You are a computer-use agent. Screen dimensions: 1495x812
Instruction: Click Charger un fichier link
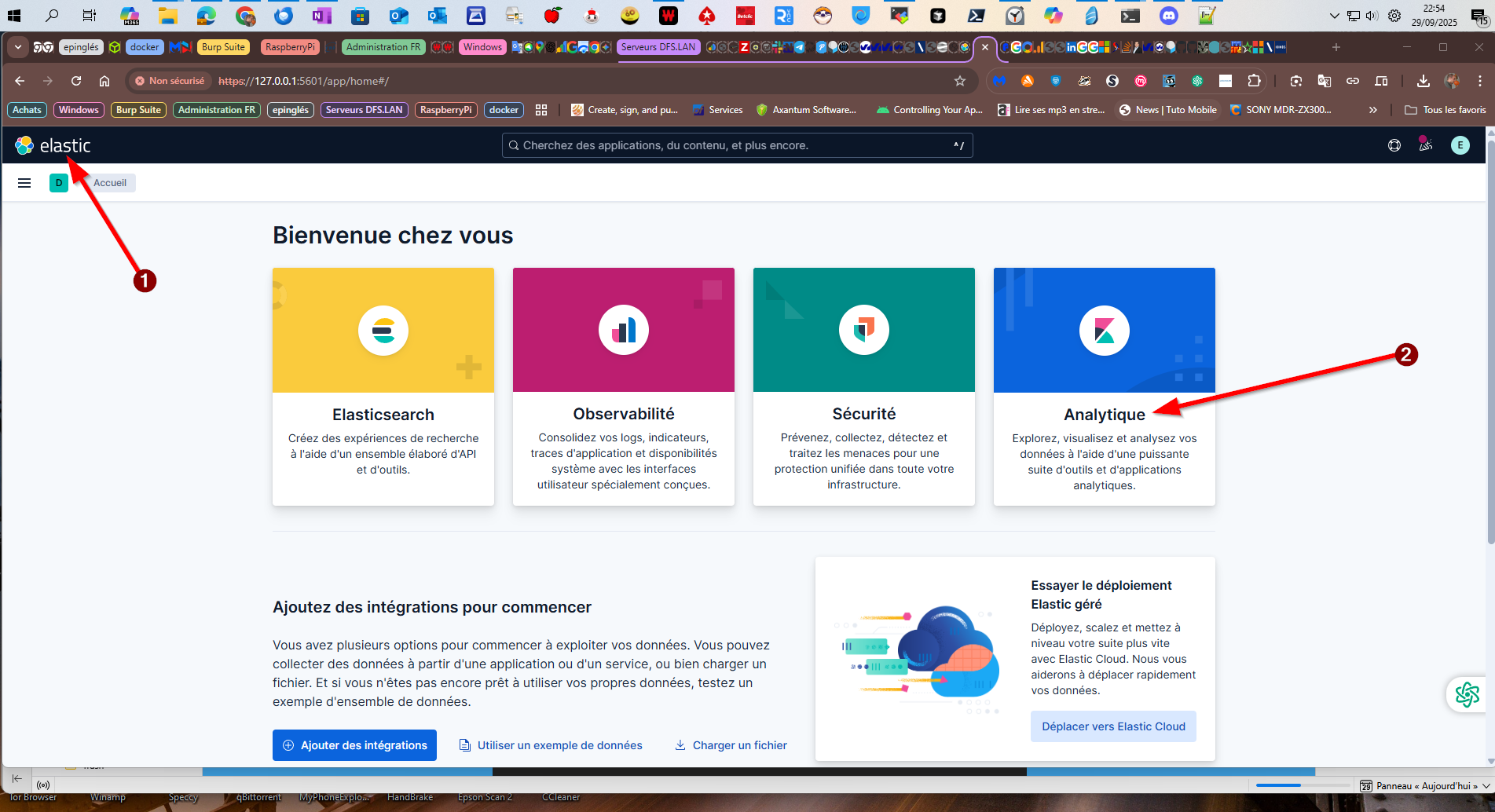point(731,745)
